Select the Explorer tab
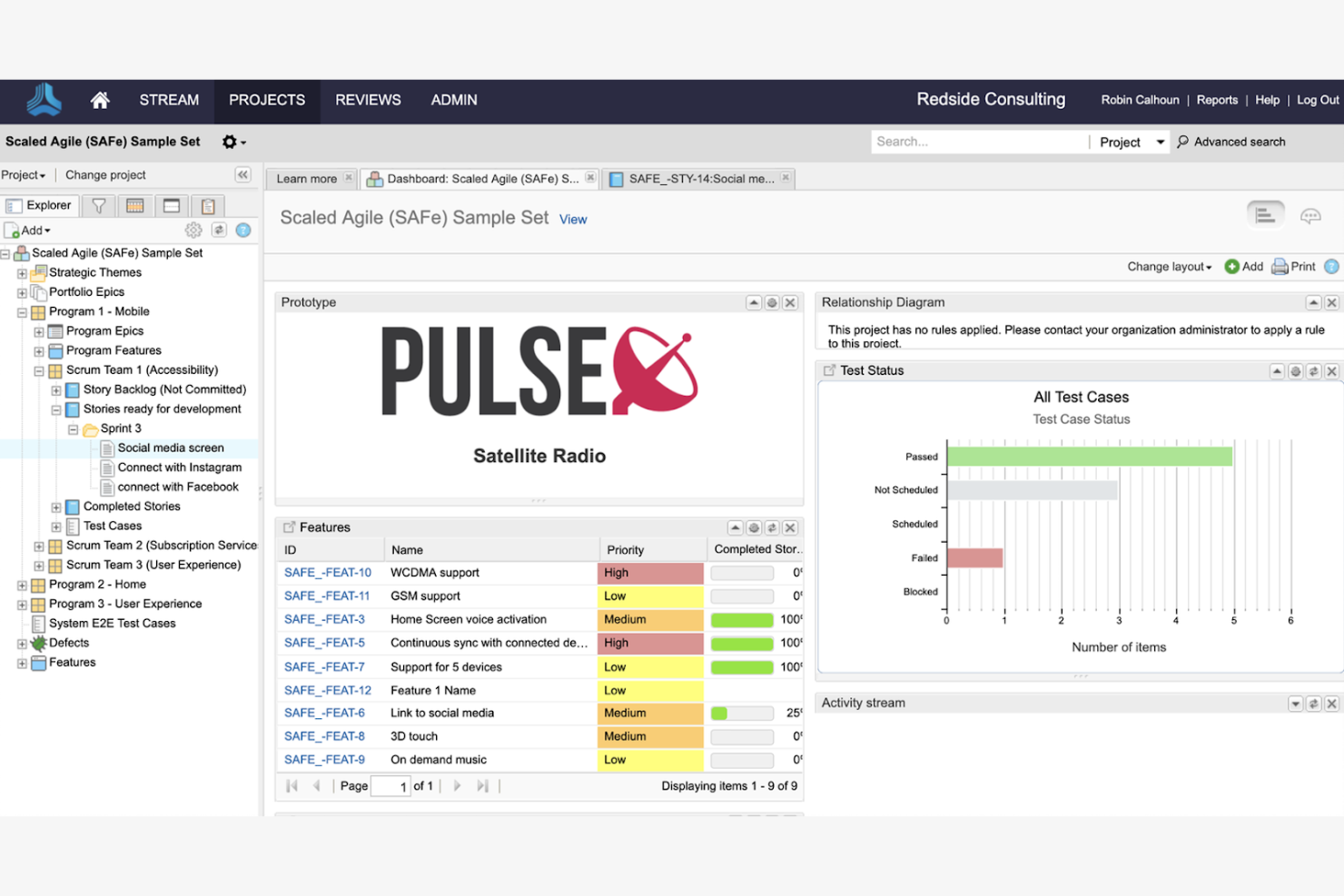 (40, 206)
